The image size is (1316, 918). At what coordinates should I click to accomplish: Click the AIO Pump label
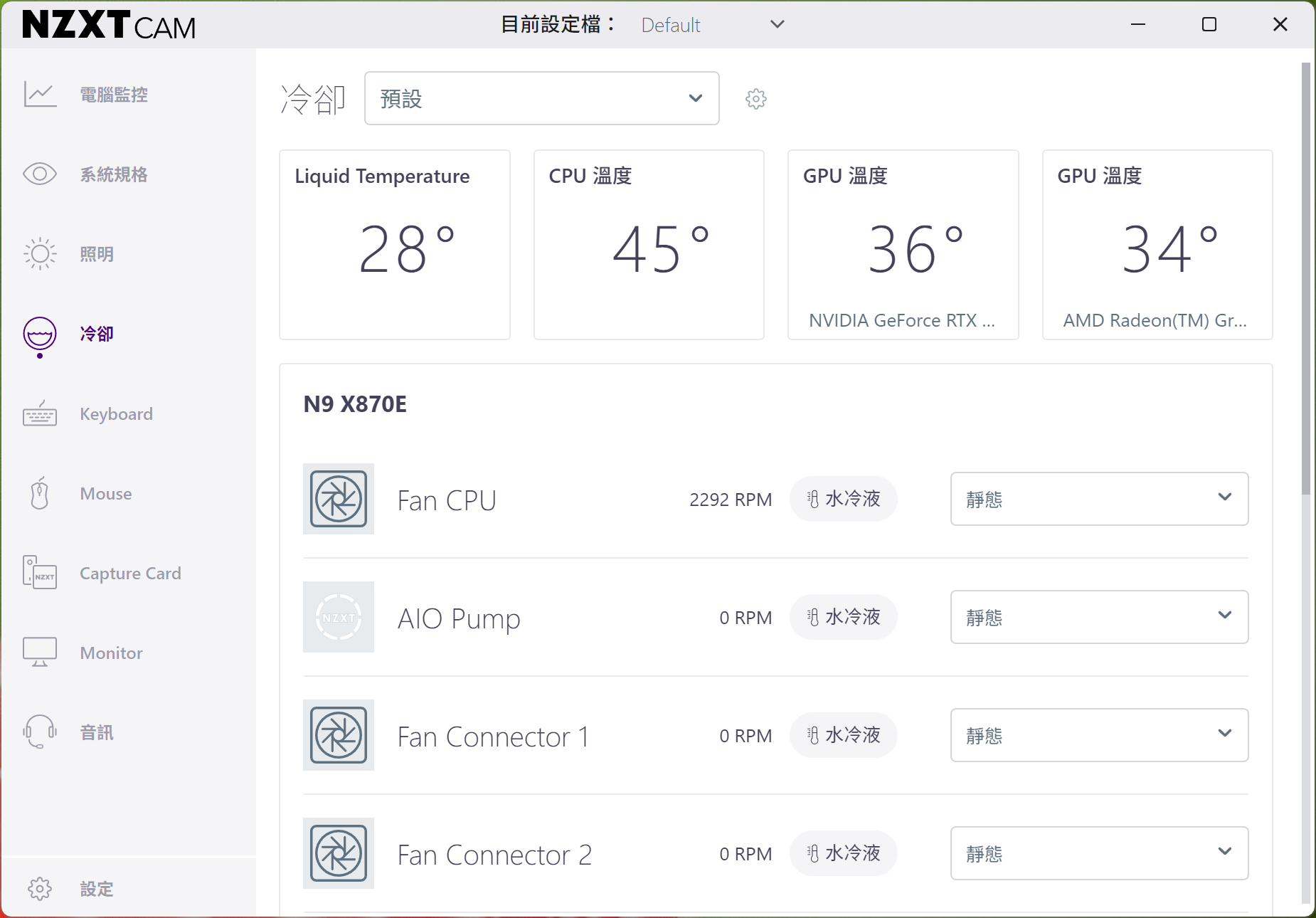(459, 619)
